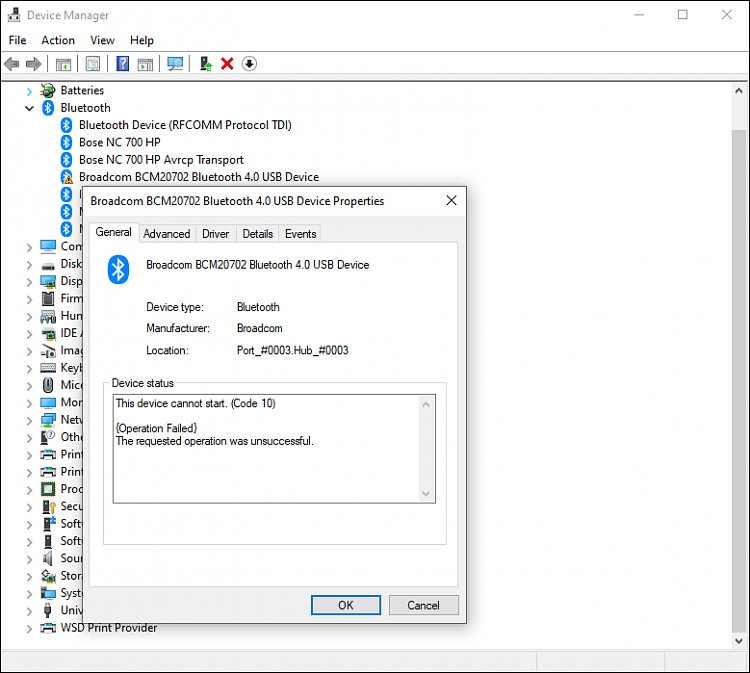The width and height of the screenshot is (750, 673).
Task: Click 'This device cannot start. (Code 10)' text
Action: [x=196, y=403]
